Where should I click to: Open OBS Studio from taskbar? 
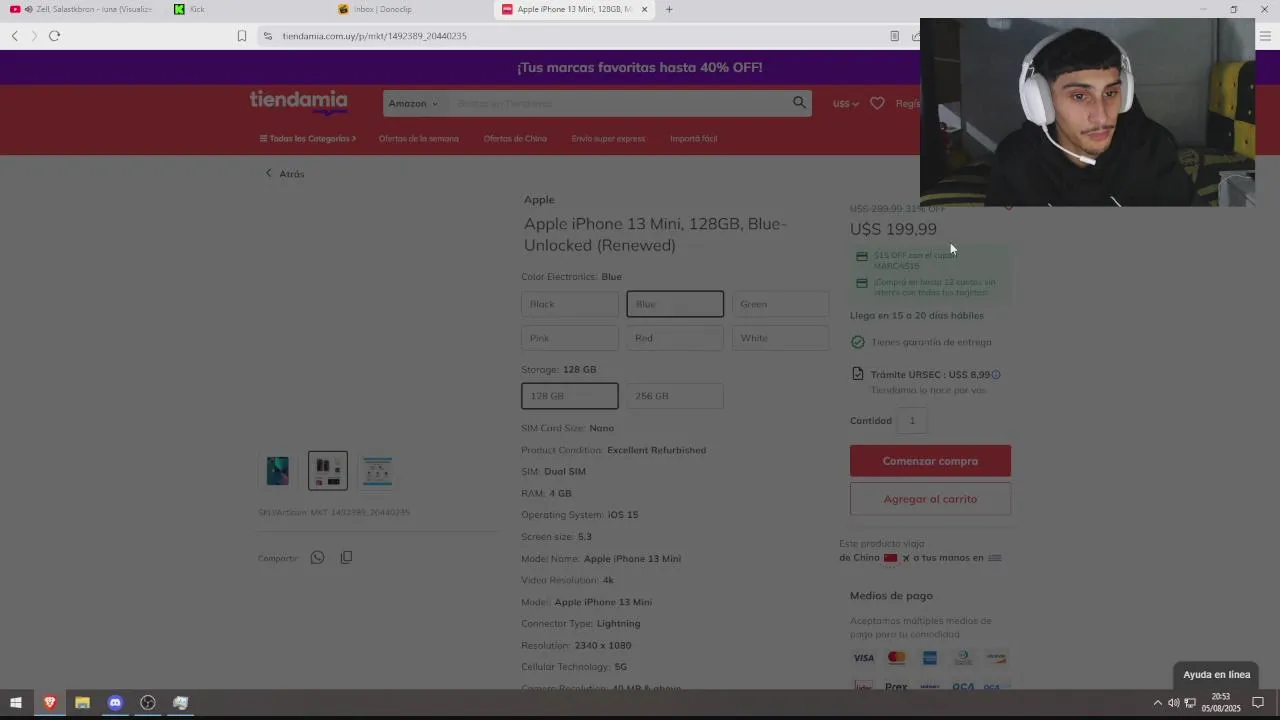pos(148,703)
